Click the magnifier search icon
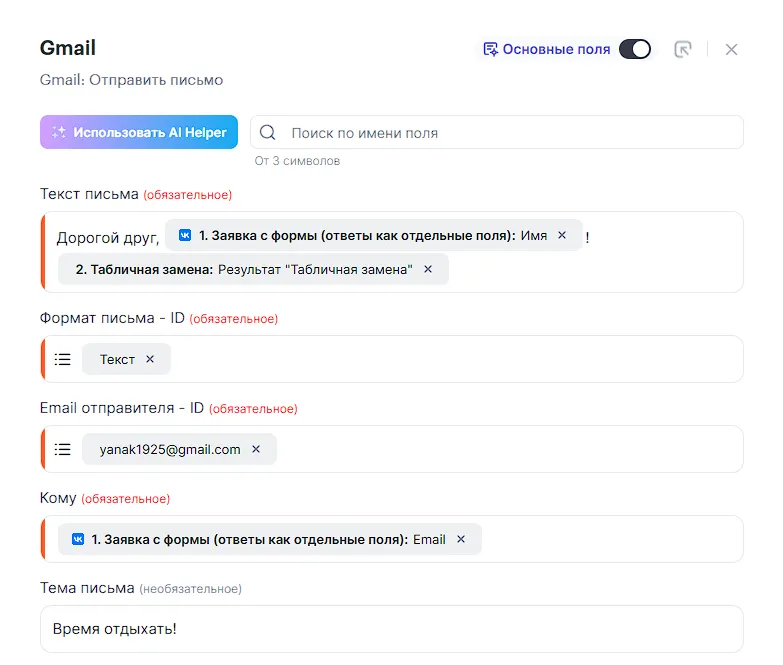The height and width of the screenshot is (665, 783). [268, 133]
